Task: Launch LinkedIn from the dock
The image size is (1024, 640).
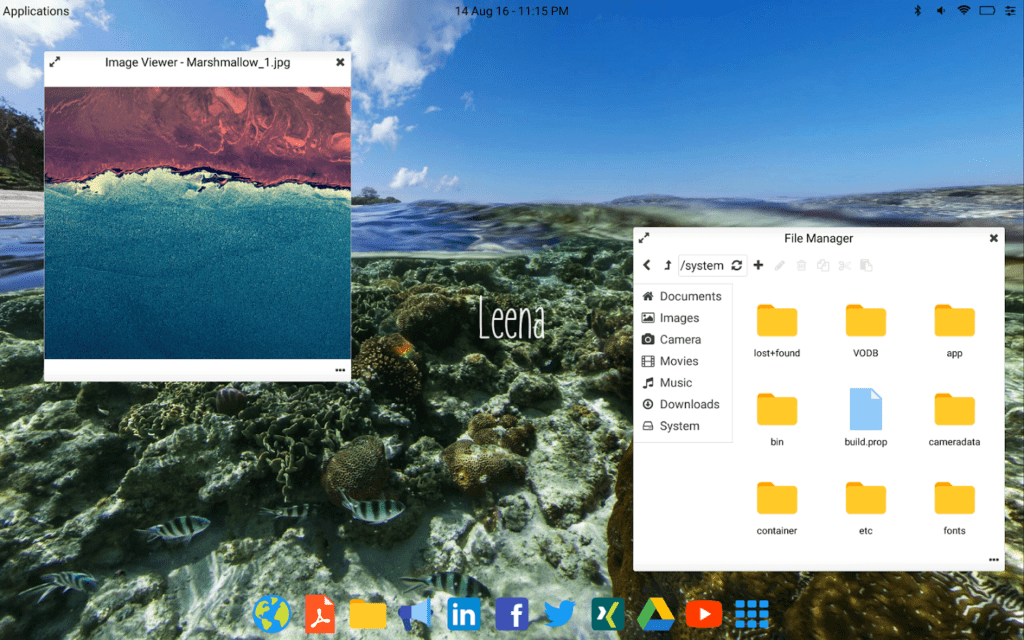Action: pyautogui.click(x=464, y=615)
